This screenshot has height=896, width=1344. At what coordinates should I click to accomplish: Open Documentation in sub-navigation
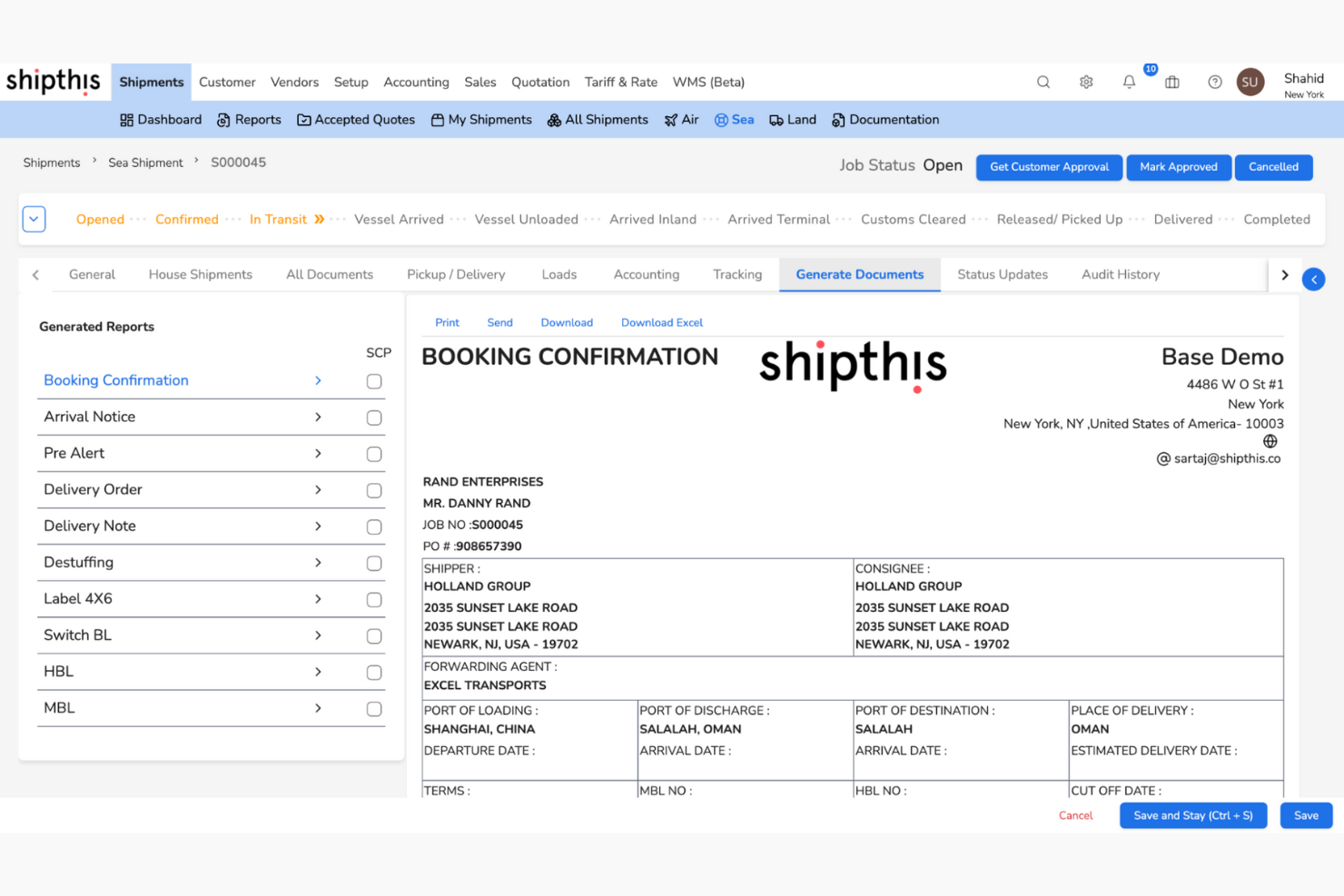tap(885, 120)
